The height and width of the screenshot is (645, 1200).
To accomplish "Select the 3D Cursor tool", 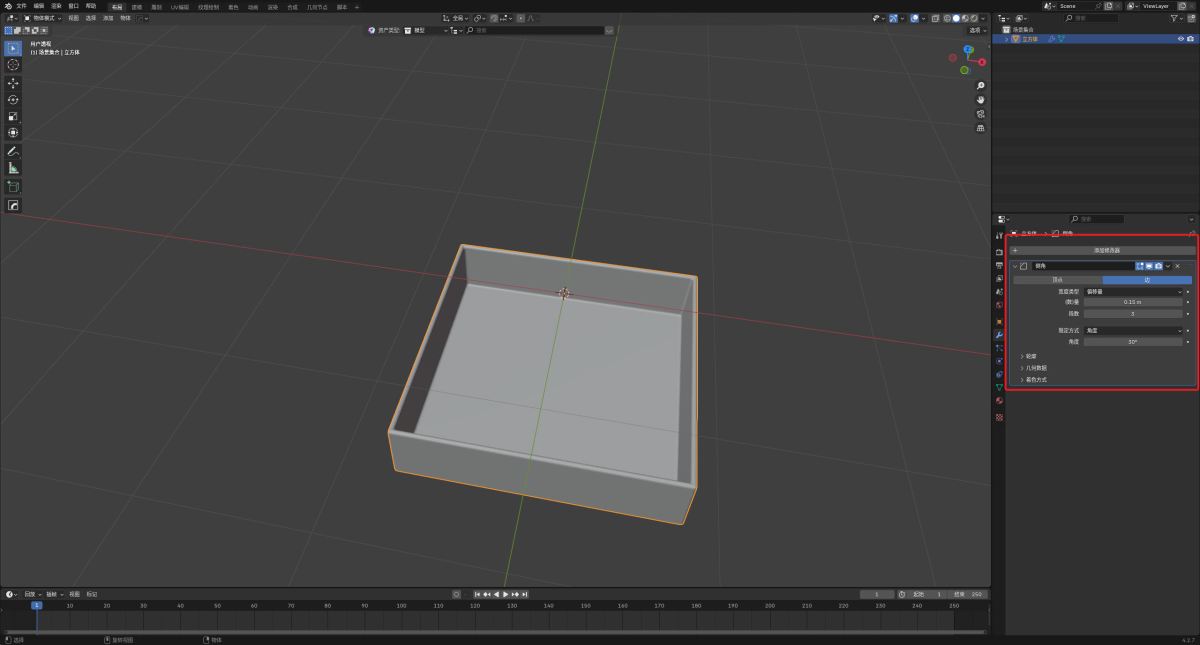I will (13, 64).
